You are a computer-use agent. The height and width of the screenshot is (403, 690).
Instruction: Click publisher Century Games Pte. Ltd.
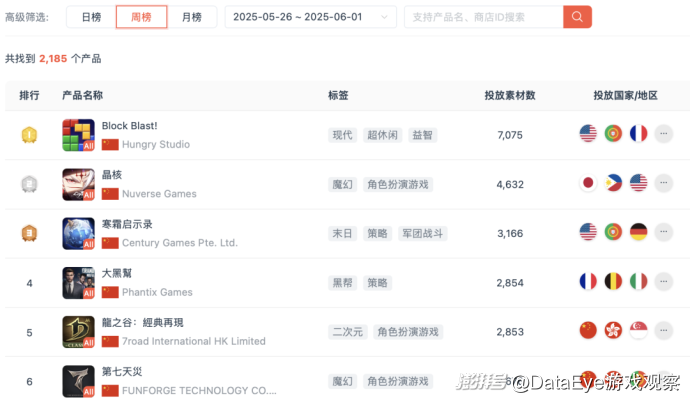pos(180,243)
